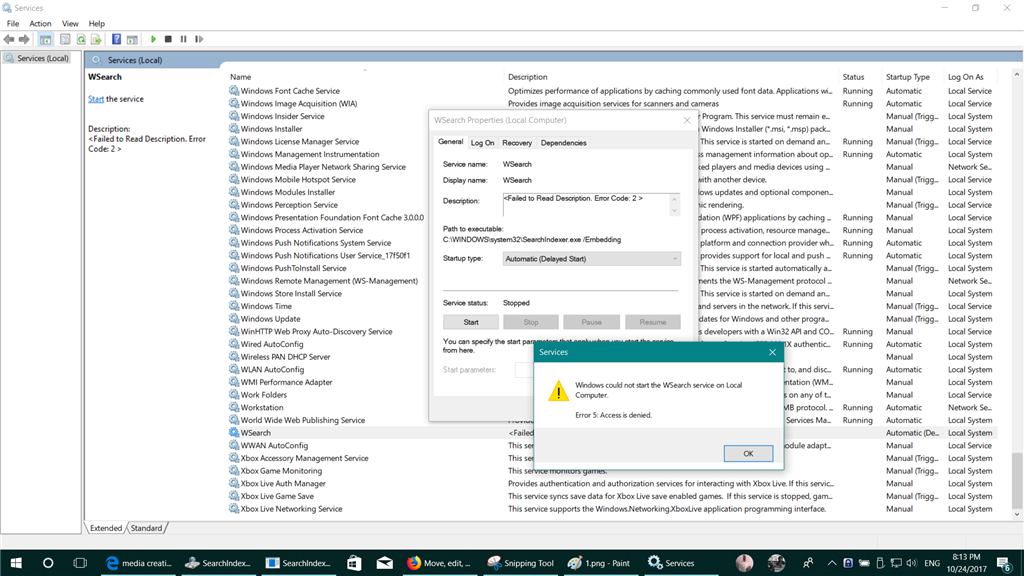Viewport: 1024px width, 576px height.
Task: Switch to the Recovery tab
Action: [x=517, y=143]
